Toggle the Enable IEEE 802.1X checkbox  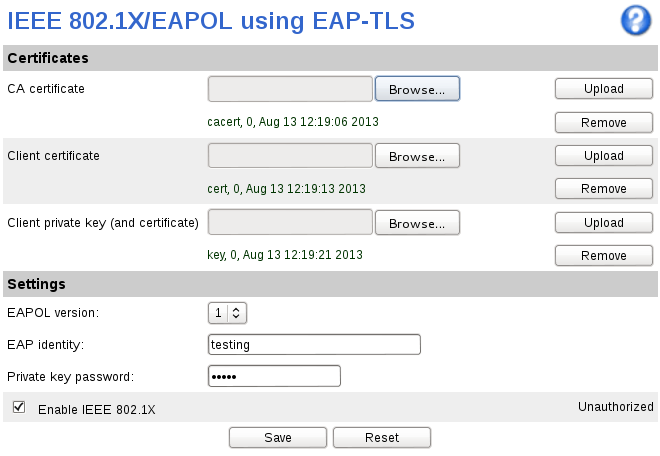pyautogui.click(x=18, y=407)
